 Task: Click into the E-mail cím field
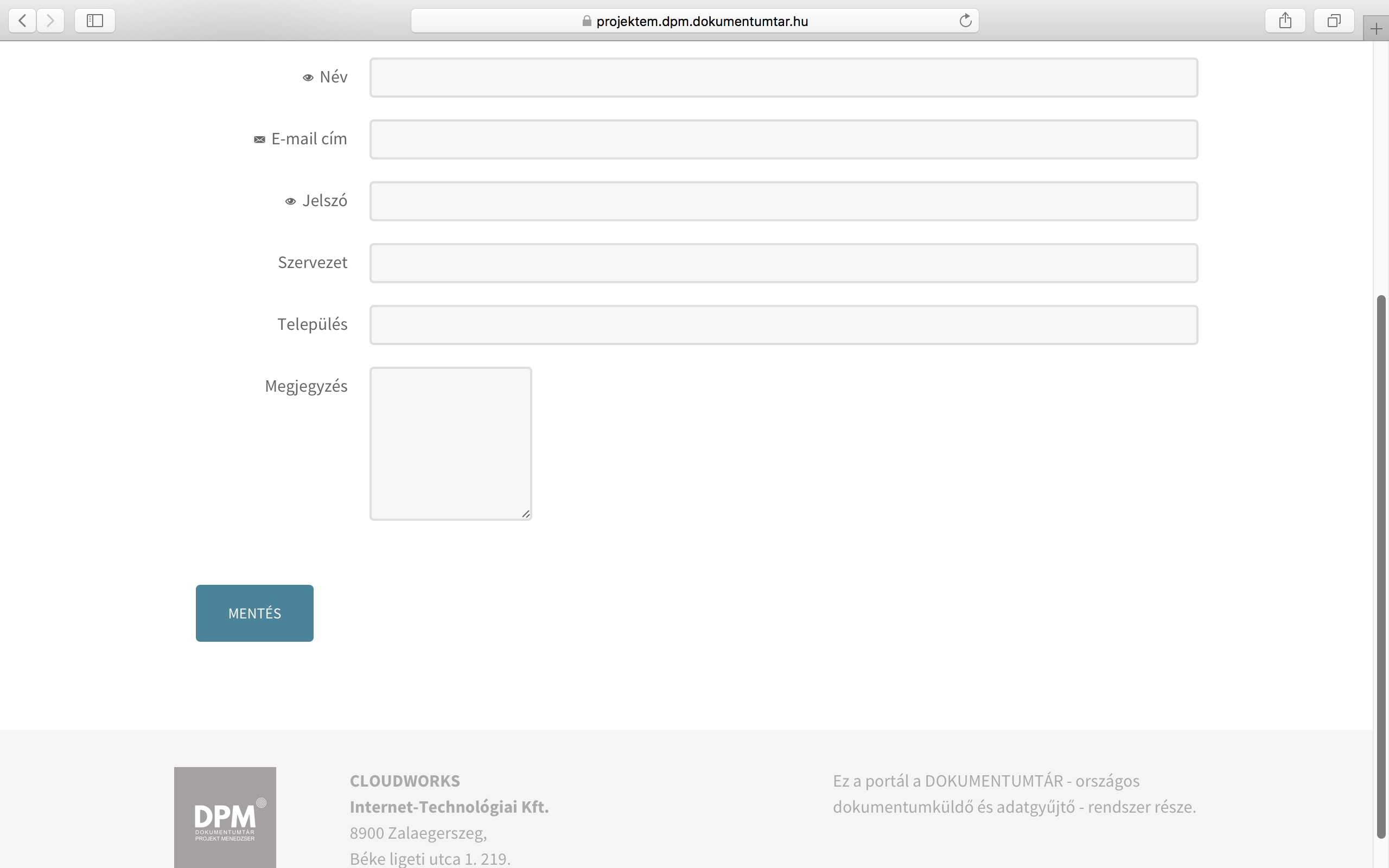click(783, 139)
